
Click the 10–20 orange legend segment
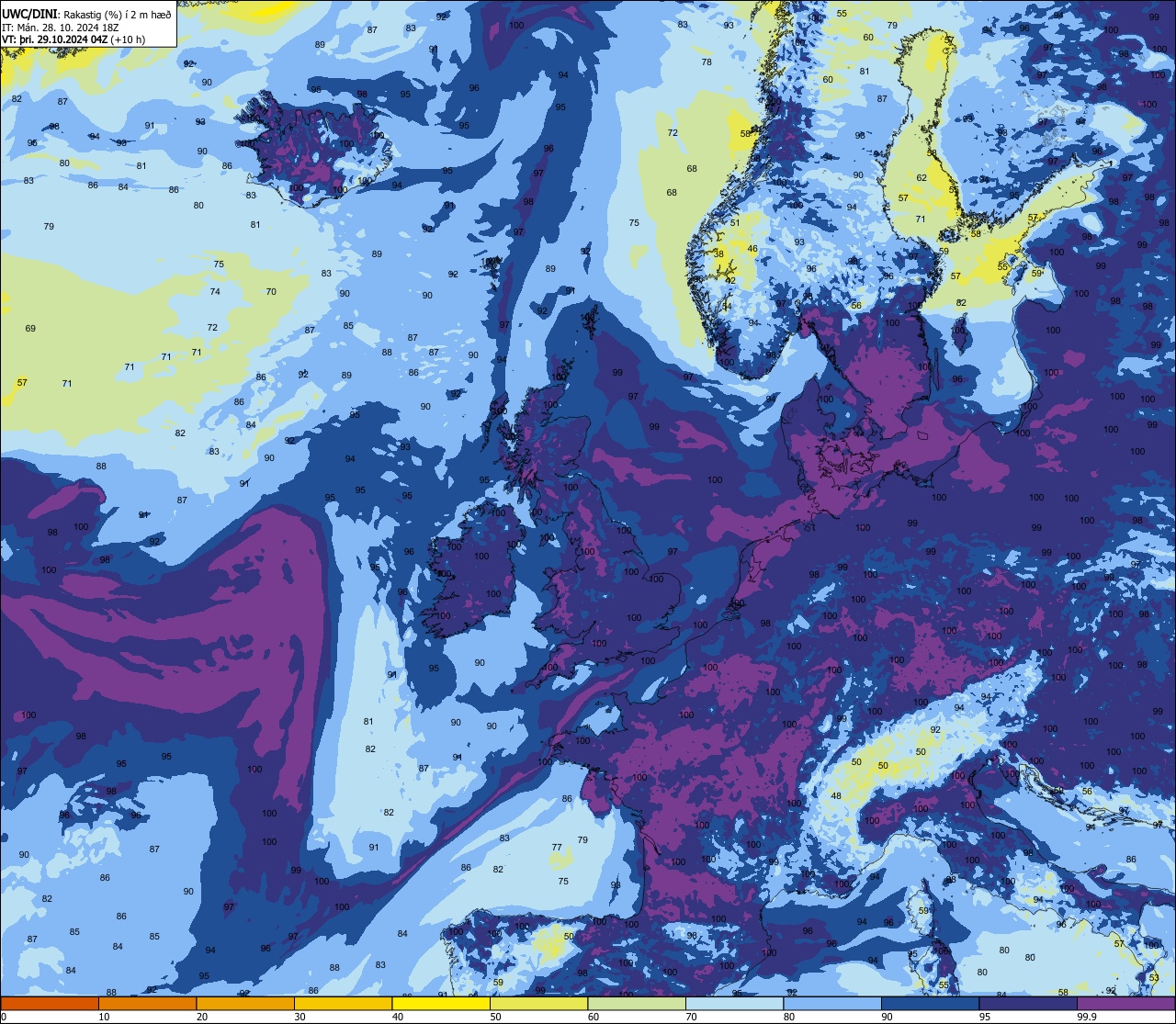[147, 1003]
